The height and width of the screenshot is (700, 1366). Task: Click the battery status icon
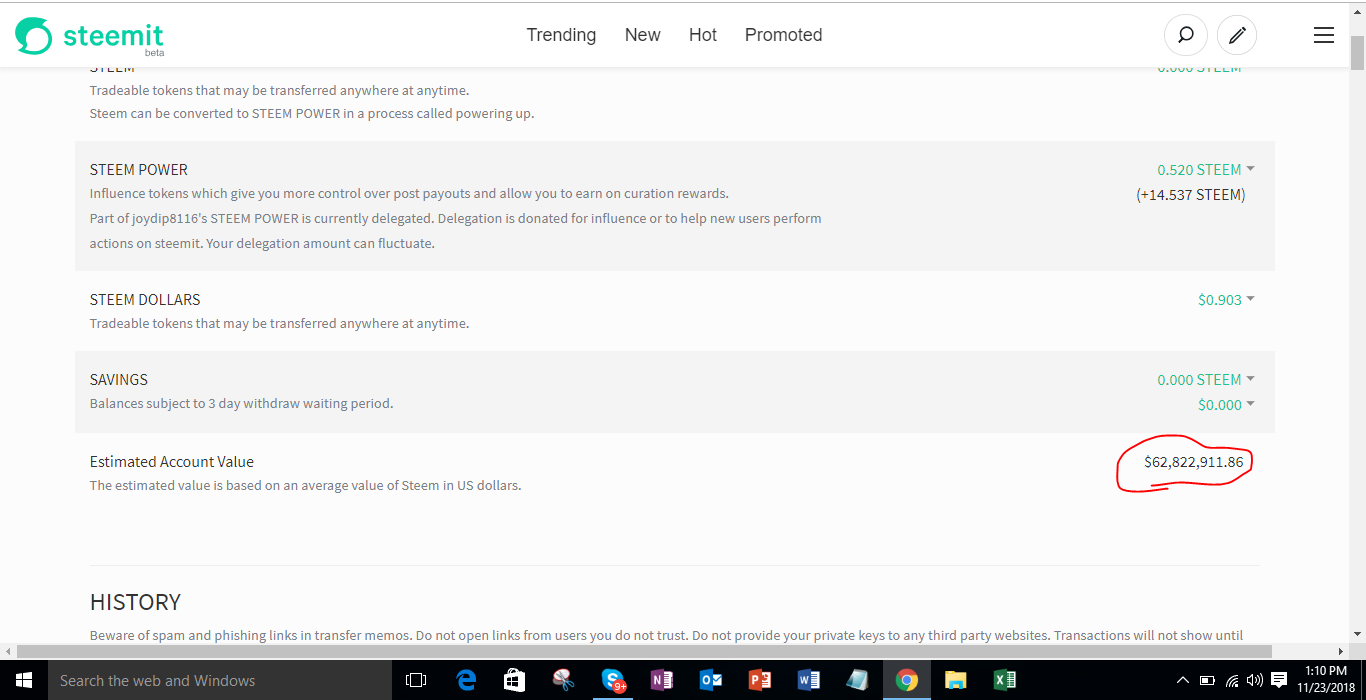[1207, 681]
